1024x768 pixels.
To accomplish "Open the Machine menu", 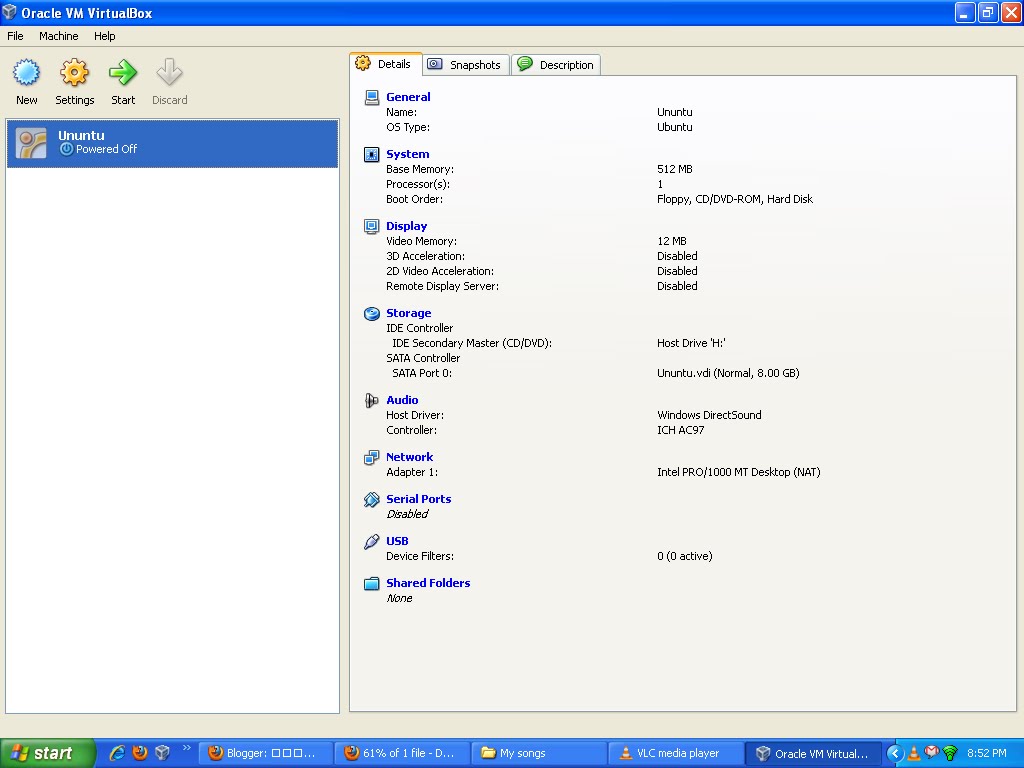I will click(58, 36).
